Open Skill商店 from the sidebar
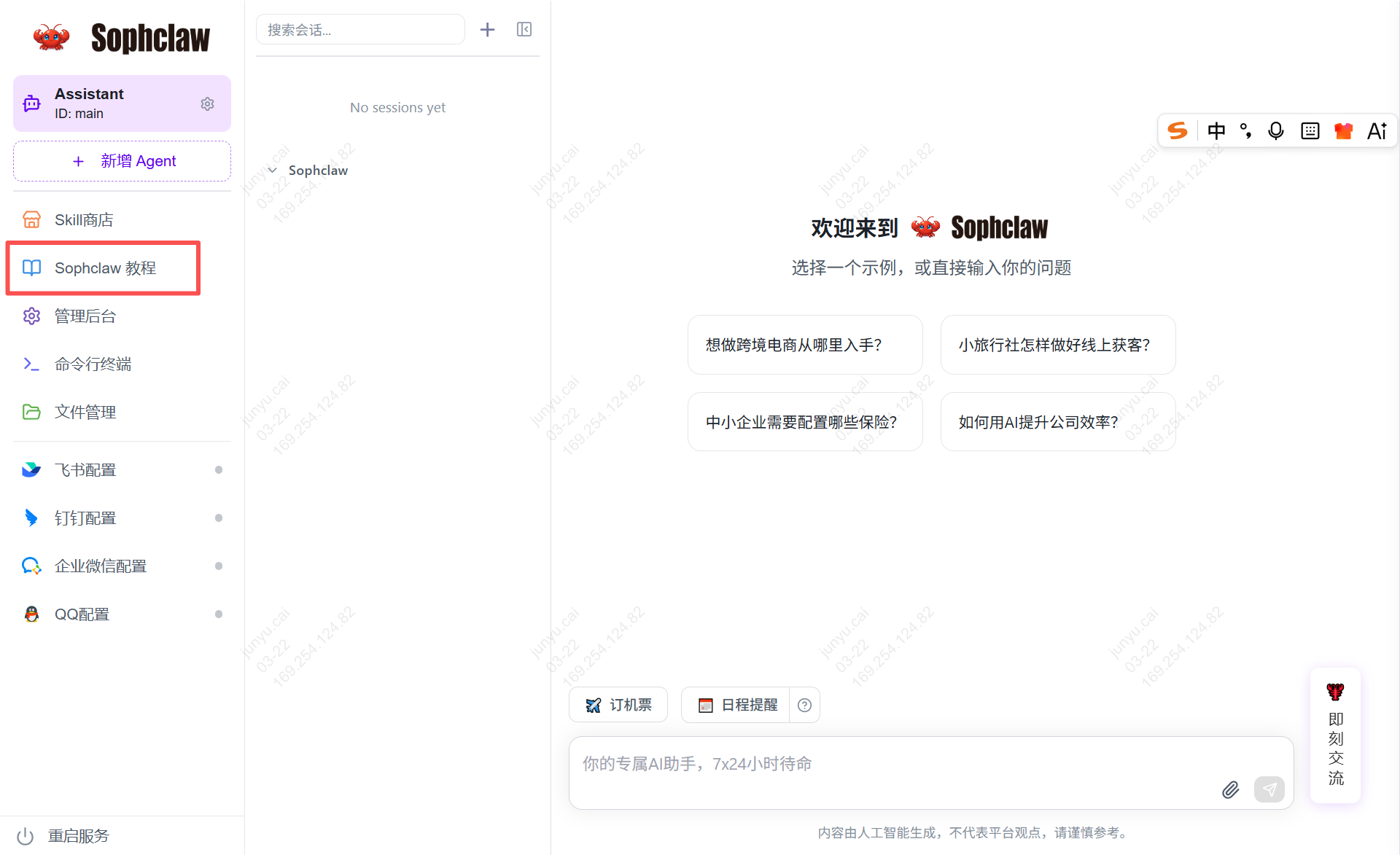This screenshot has width=1400, height=855. point(84,220)
